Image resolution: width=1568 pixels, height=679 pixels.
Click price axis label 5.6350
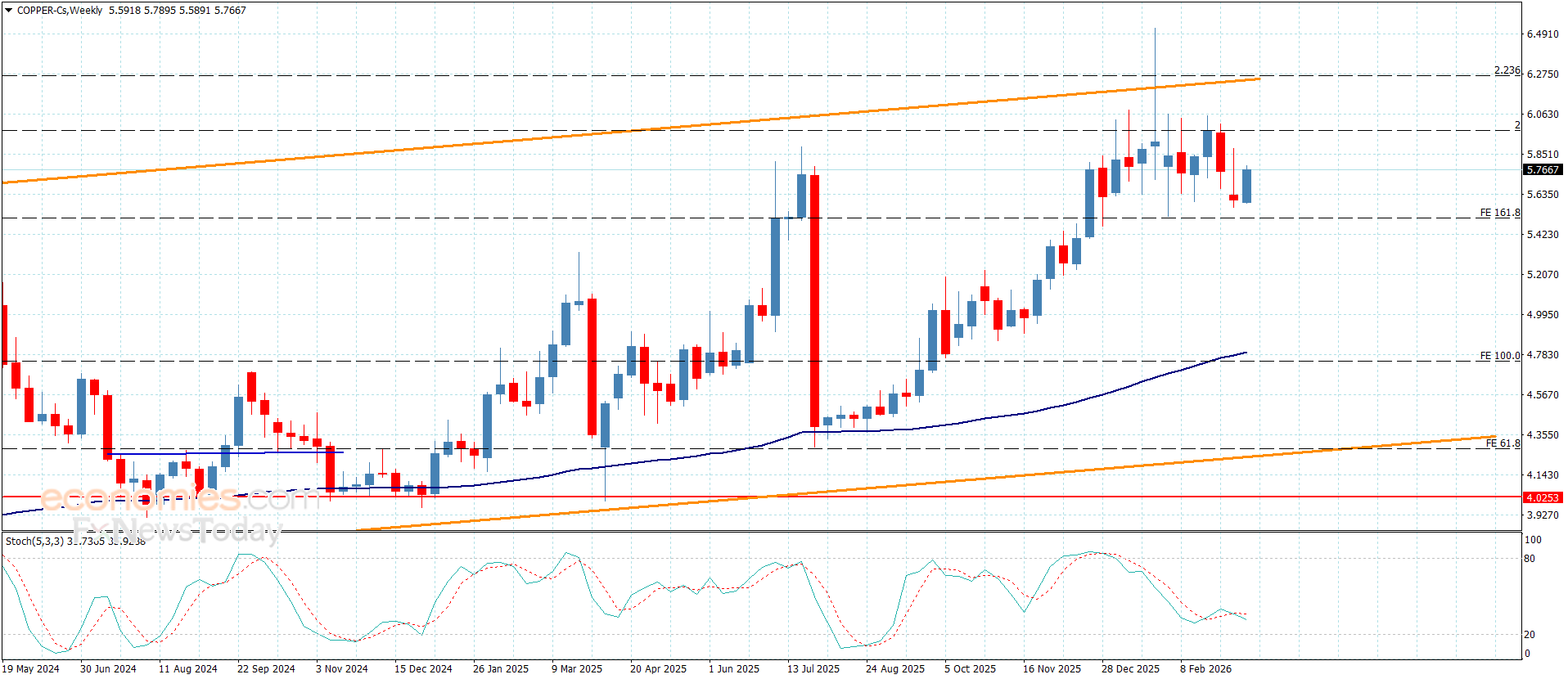coord(1543,195)
